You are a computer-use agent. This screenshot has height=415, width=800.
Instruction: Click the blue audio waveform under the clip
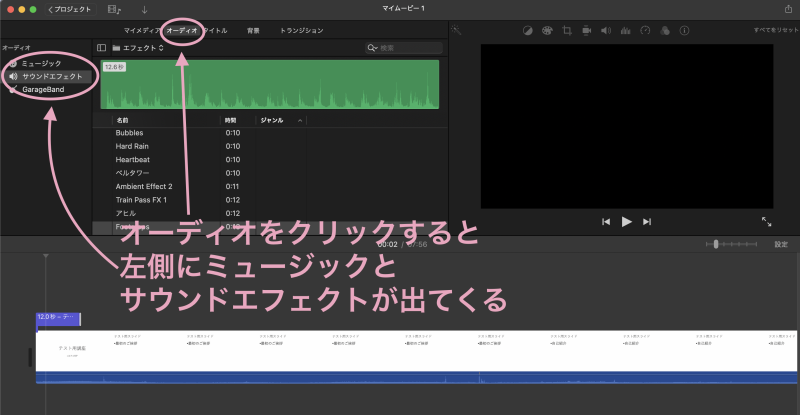pyautogui.click(x=416, y=378)
